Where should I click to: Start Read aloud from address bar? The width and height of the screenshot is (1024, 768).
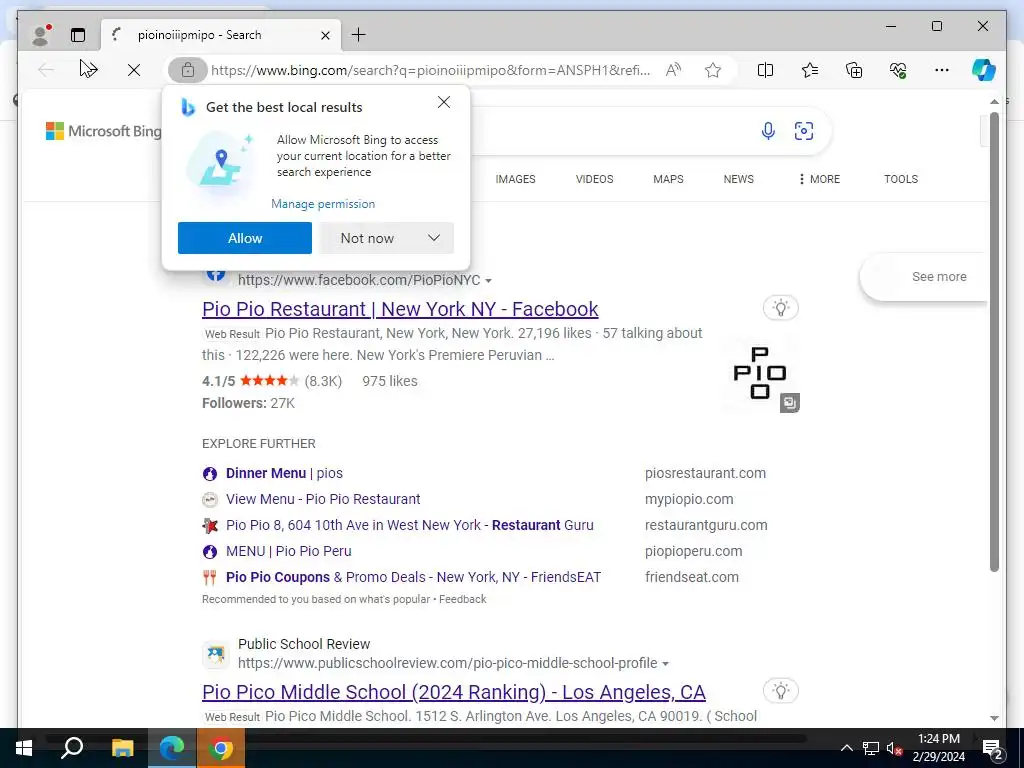coord(673,70)
